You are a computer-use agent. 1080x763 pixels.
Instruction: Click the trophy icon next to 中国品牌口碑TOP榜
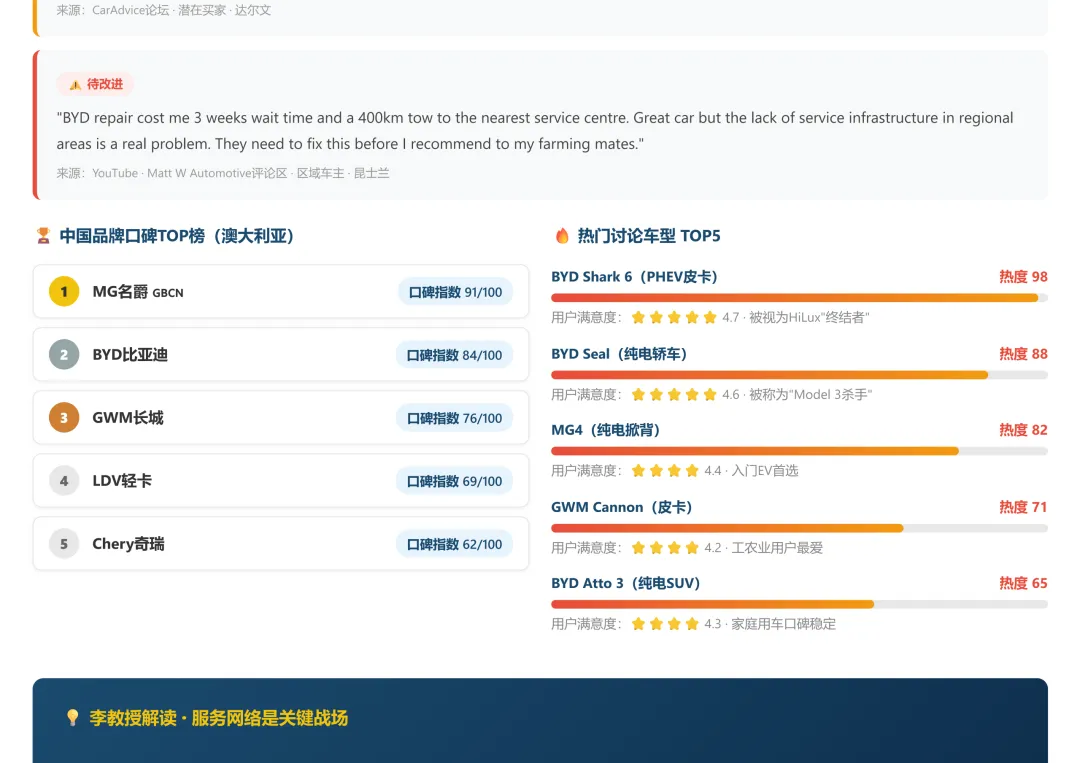(43, 235)
